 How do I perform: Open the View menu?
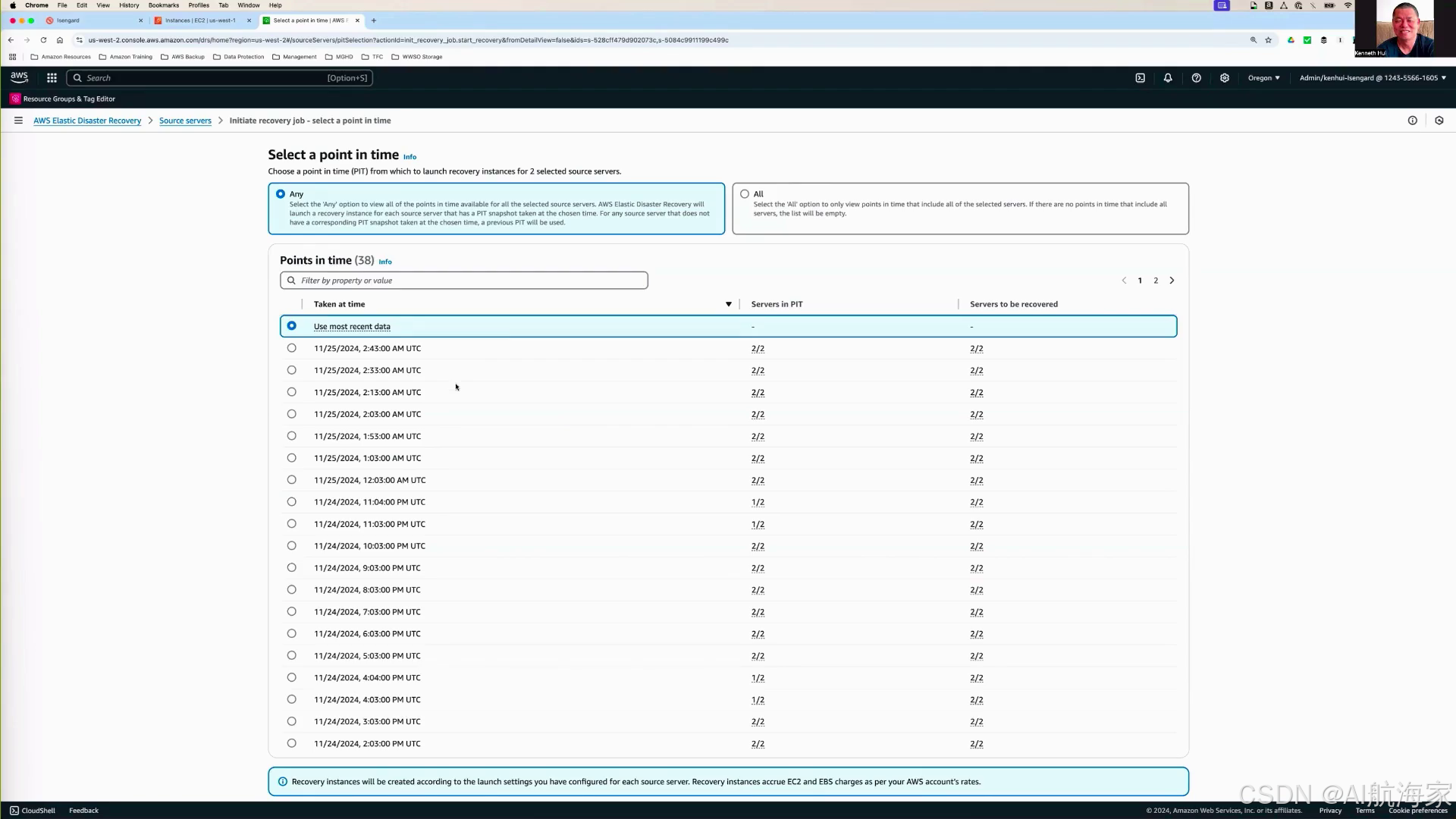pyautogui.click(x=103, y=5)
